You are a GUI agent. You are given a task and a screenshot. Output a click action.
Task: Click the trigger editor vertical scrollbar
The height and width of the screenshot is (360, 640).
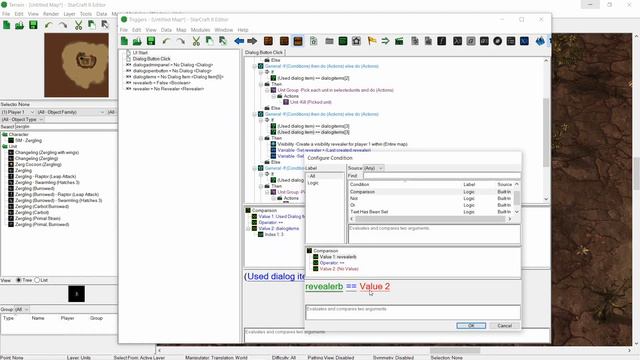pyautogui.click(x=546, y=130)
